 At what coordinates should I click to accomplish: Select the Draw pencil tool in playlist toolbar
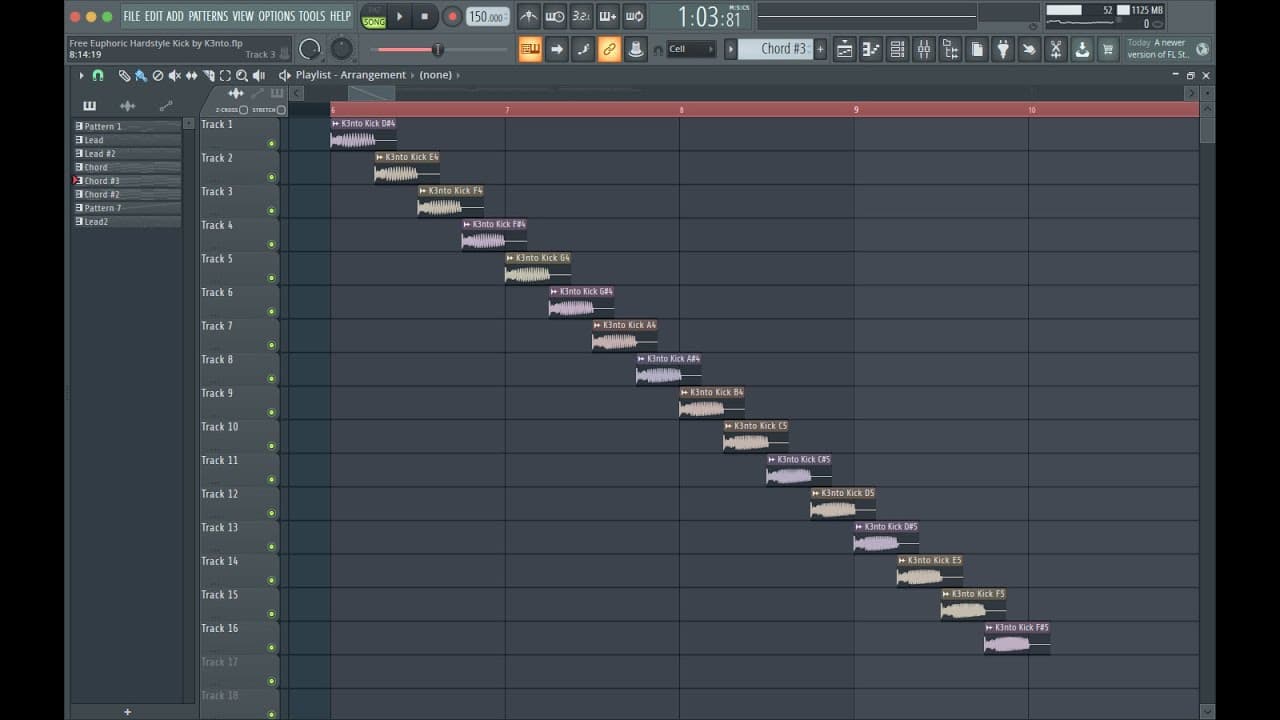tap(124, 75)
